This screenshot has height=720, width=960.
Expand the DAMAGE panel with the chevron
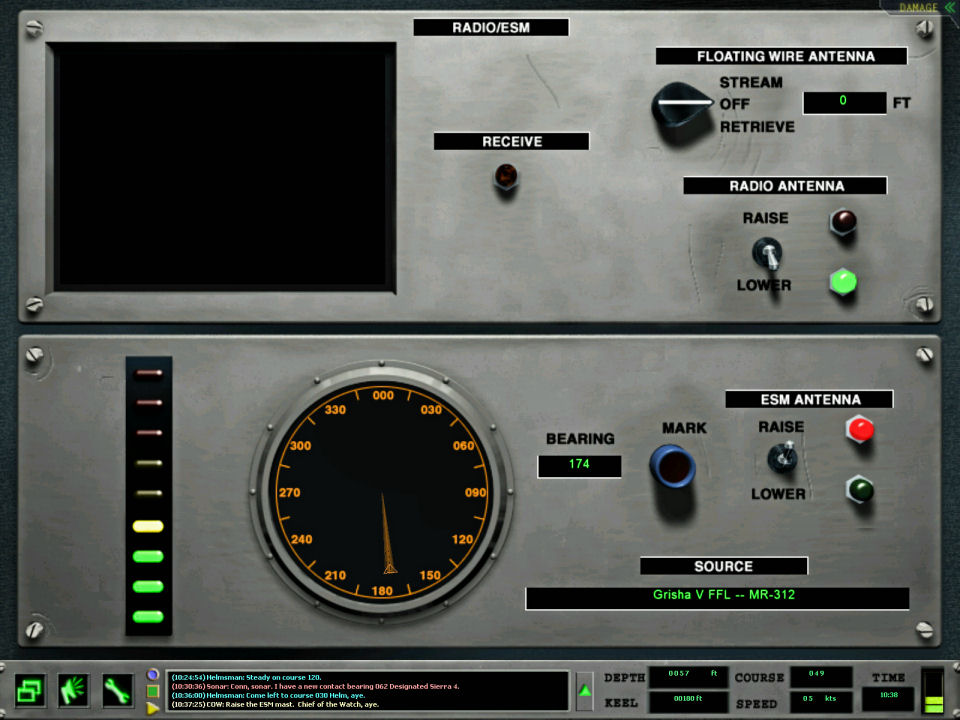[x=935, y=8]
